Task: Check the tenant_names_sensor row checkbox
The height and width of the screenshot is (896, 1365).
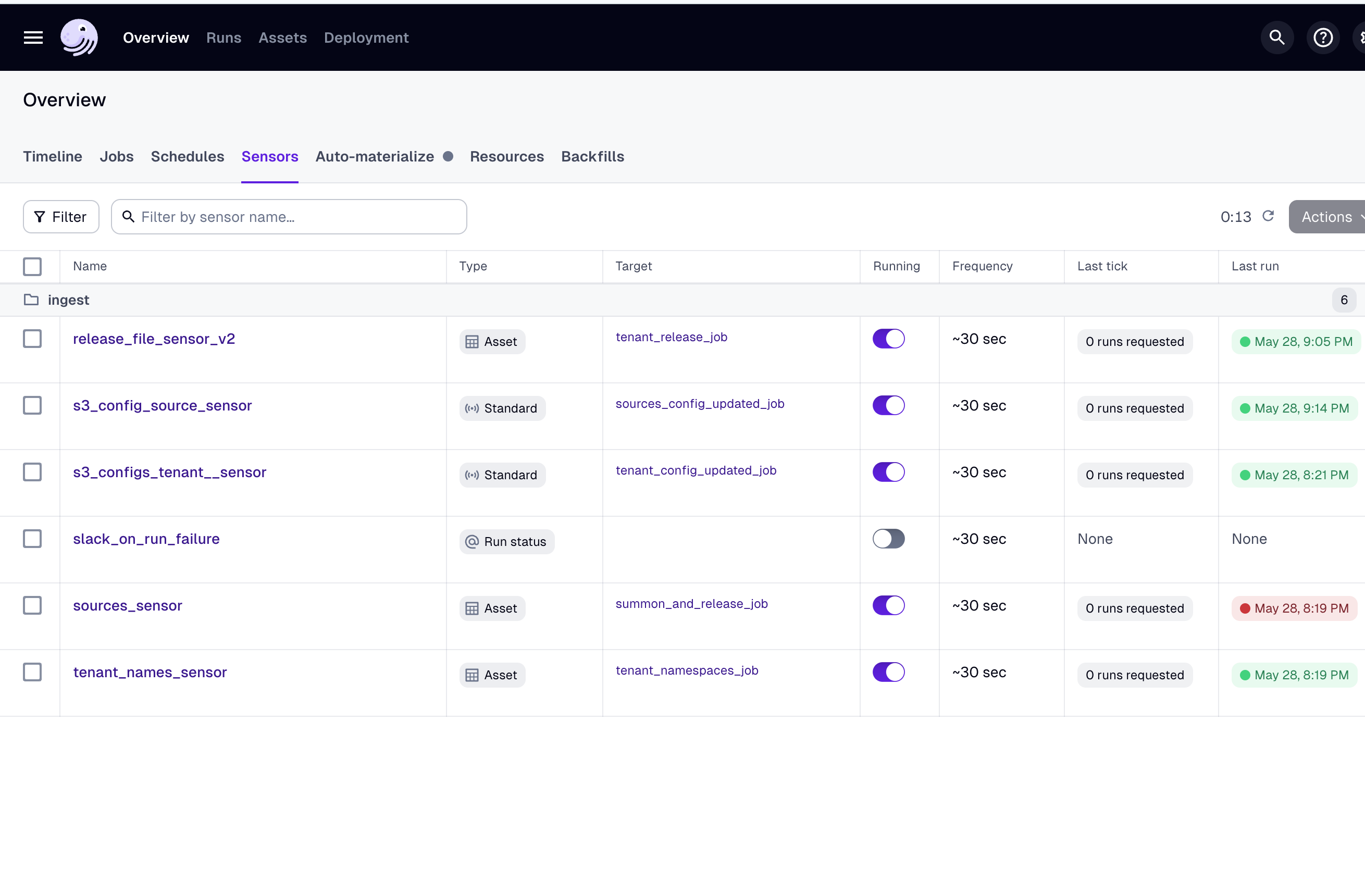Action: [x=32, y=671]
